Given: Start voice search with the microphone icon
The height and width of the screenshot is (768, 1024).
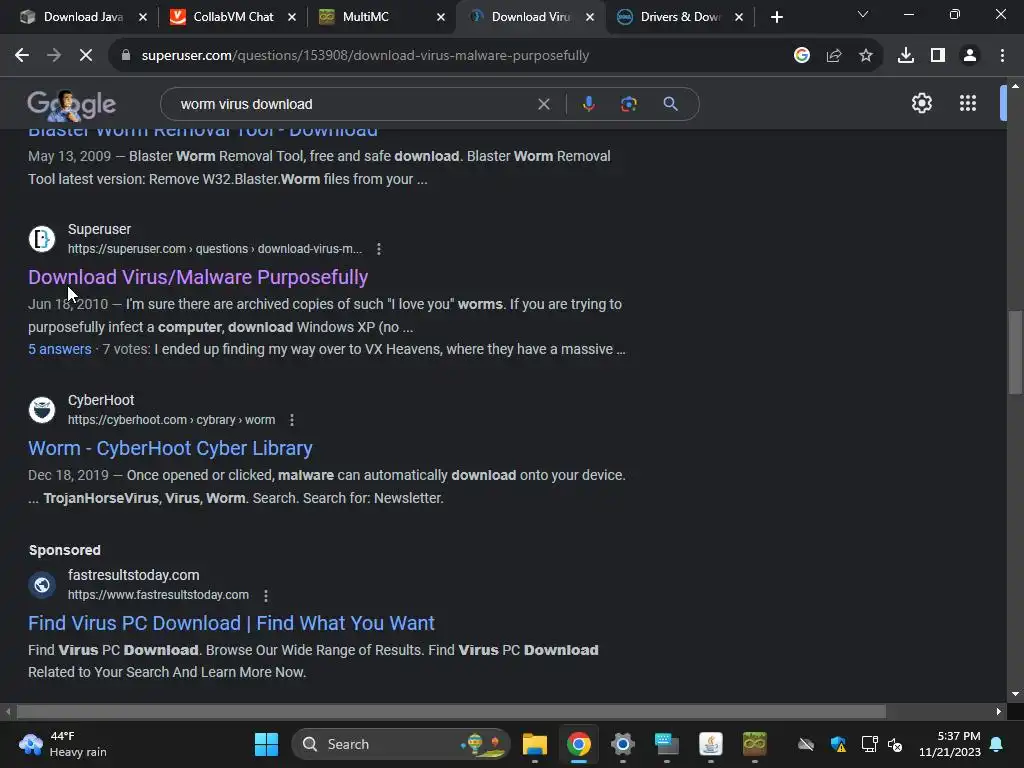Looking at the screenshot, I should coord(588,104).
